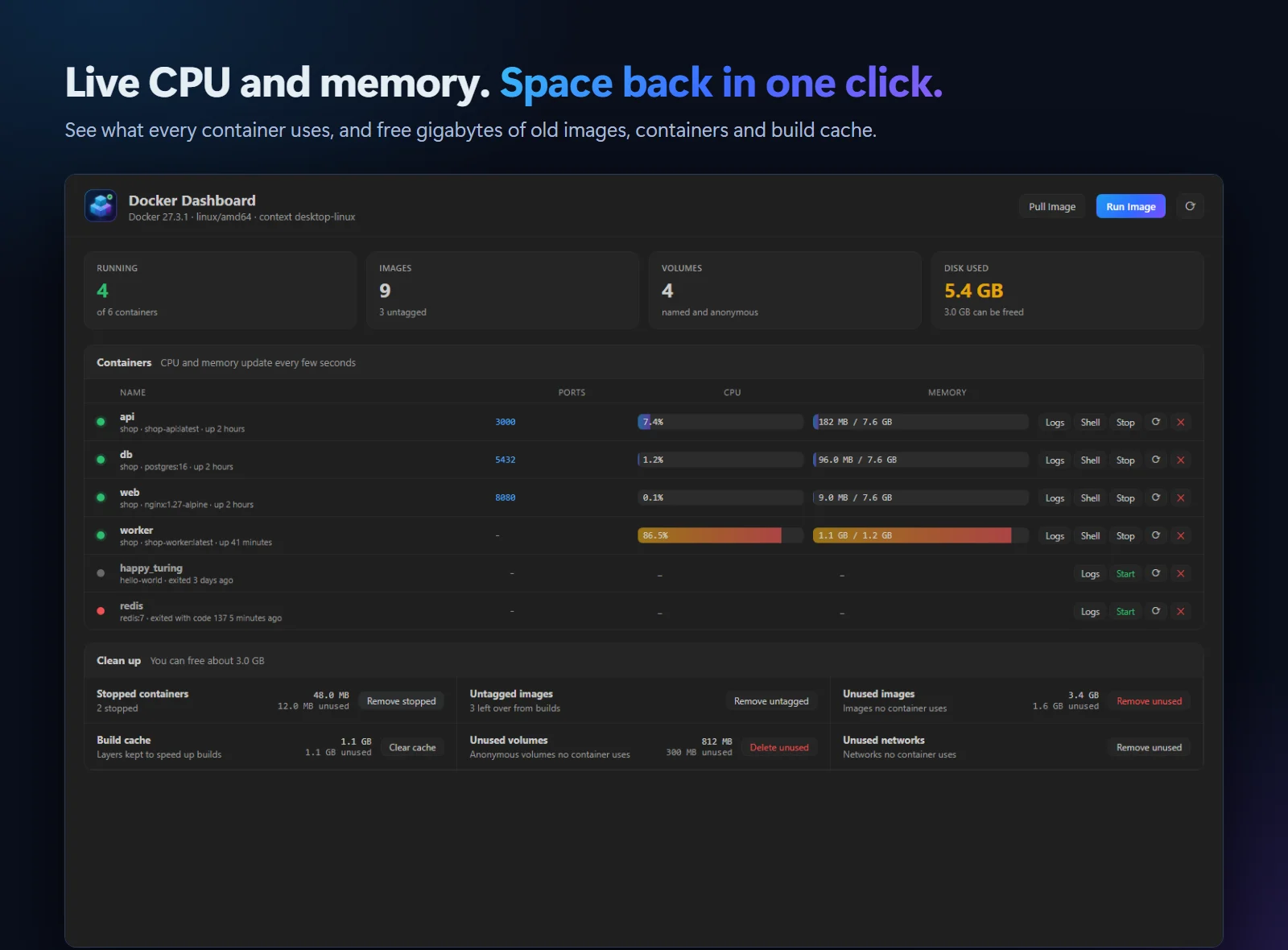
Task: Click the Running 4 containers card
Action: (221, 290)
